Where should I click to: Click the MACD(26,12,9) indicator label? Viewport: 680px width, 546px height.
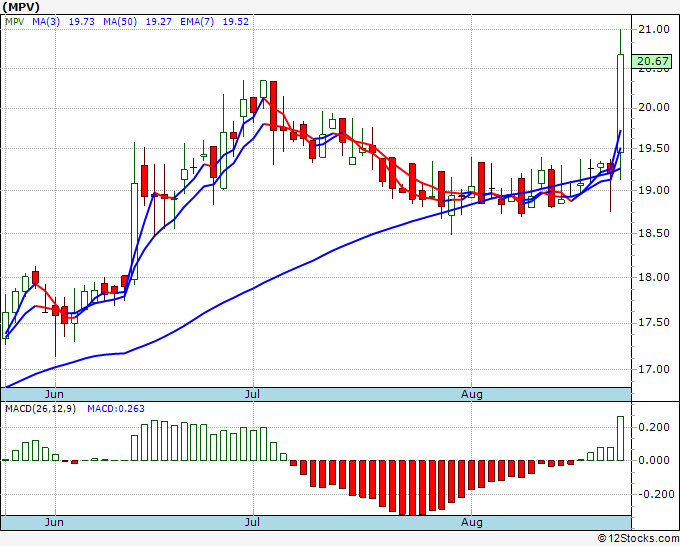[40, 409]
